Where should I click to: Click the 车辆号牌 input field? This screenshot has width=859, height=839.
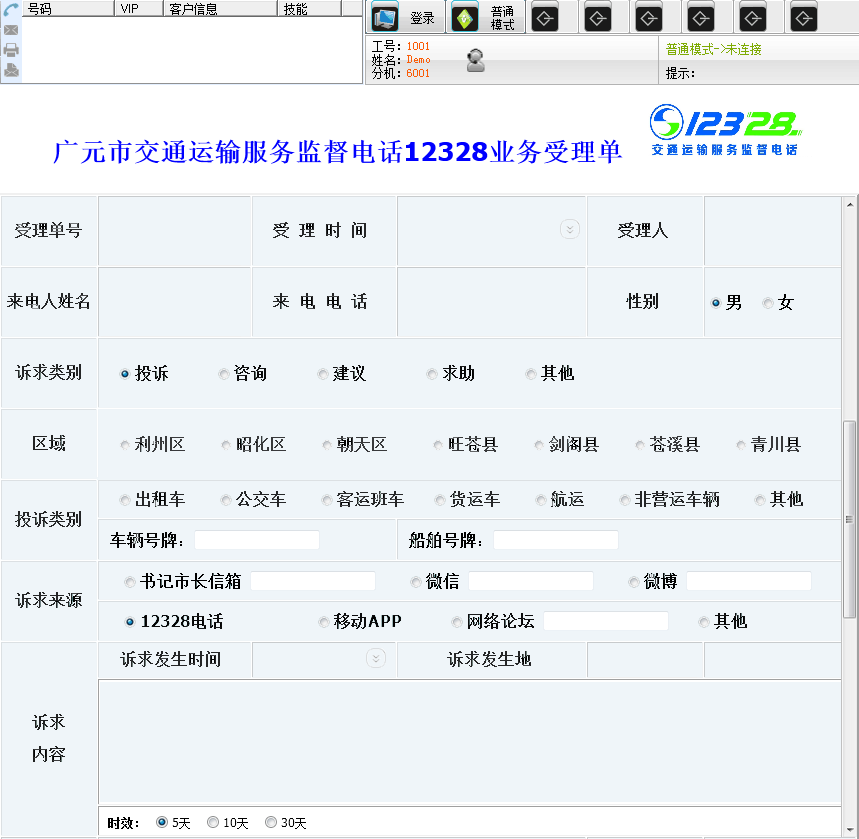[x=257, y=540]
